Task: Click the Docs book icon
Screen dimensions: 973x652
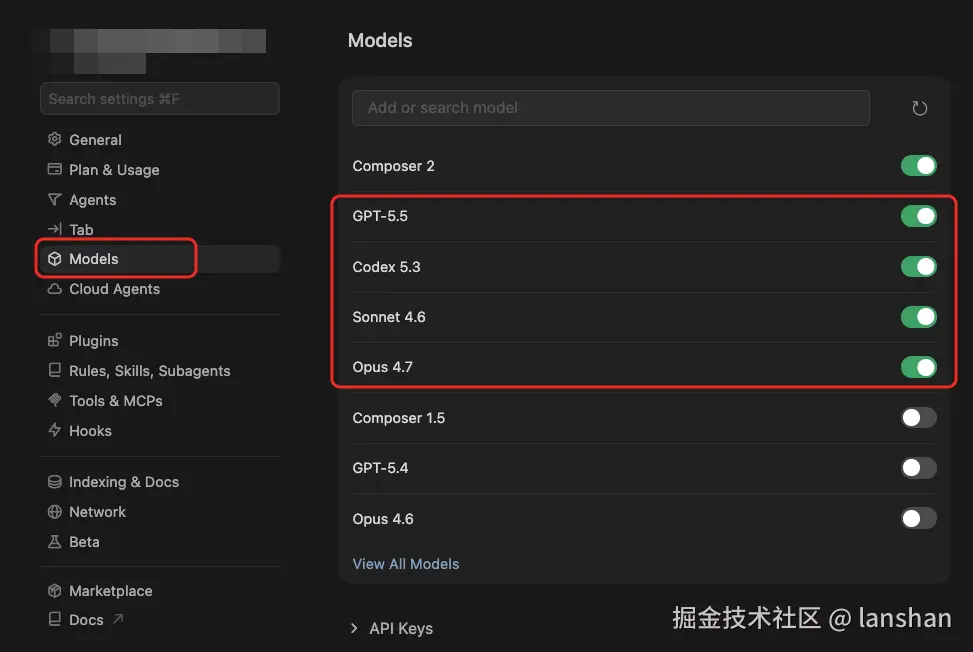Action: click(x=55, y=619)
